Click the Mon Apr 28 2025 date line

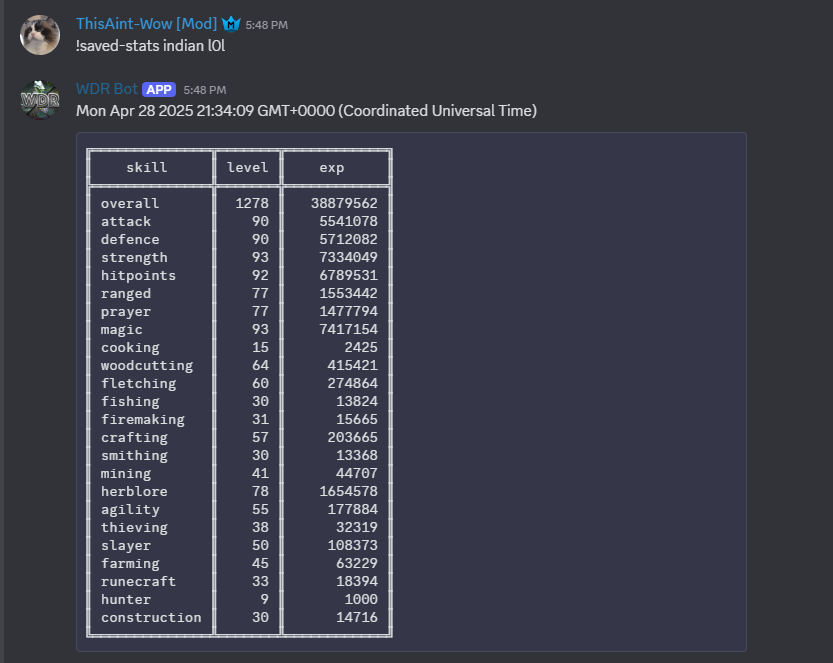coord(307,110)
